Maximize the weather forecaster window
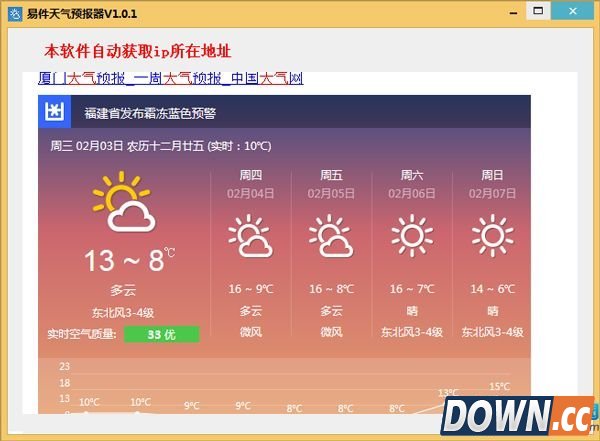Viewport: 600px width, 441px height. [538, 11]
